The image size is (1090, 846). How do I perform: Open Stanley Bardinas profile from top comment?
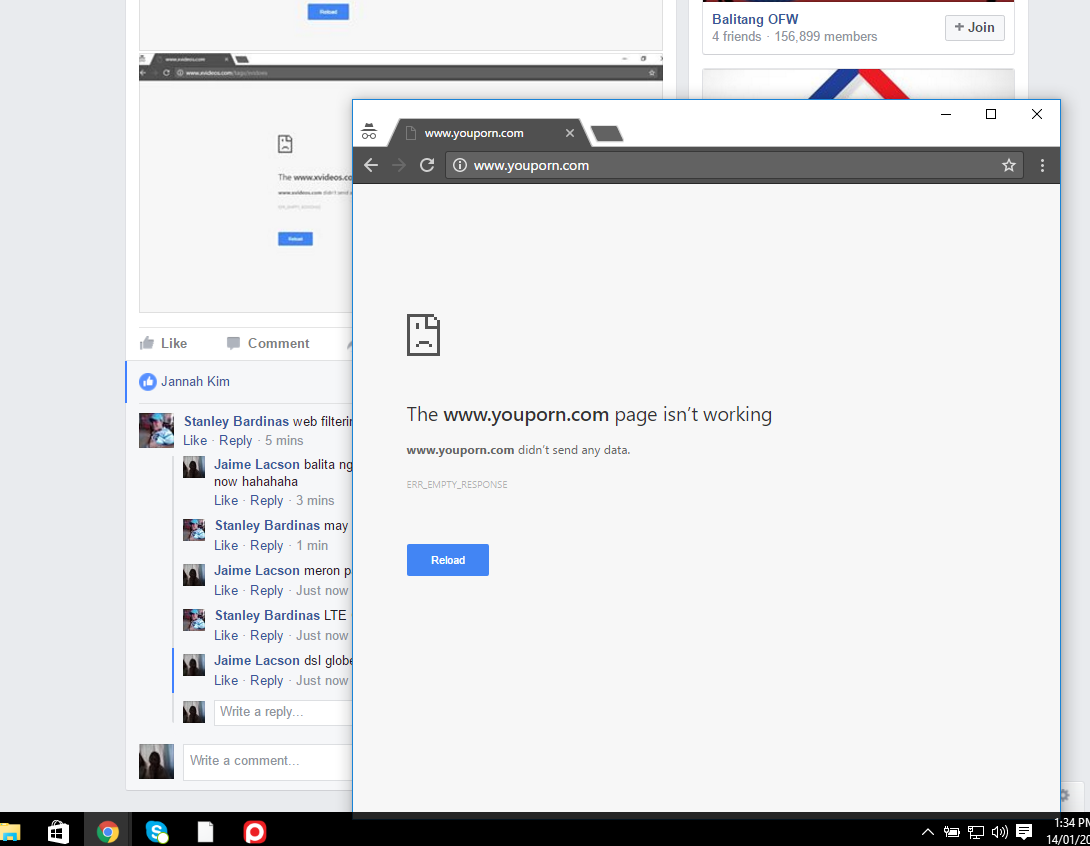(x=236, y=421)
